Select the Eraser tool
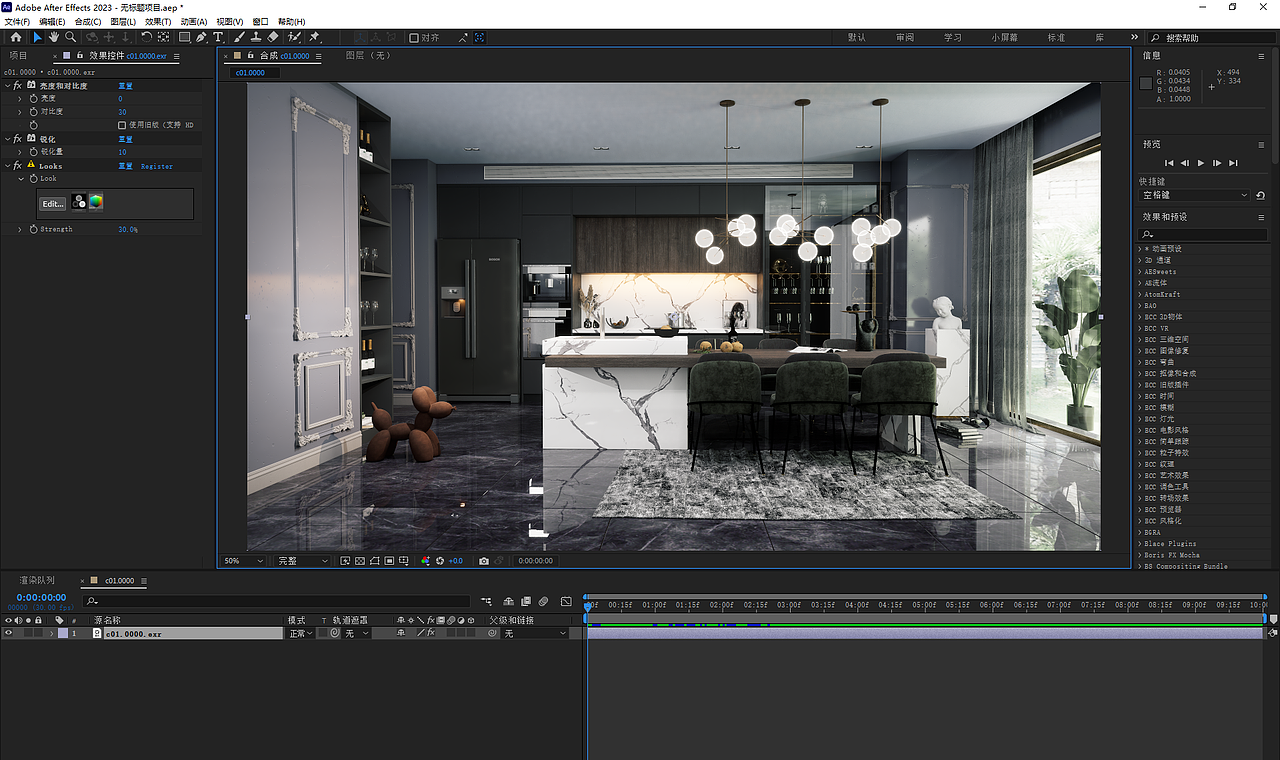The image size is (1280, 760). (x=273, y=37)
